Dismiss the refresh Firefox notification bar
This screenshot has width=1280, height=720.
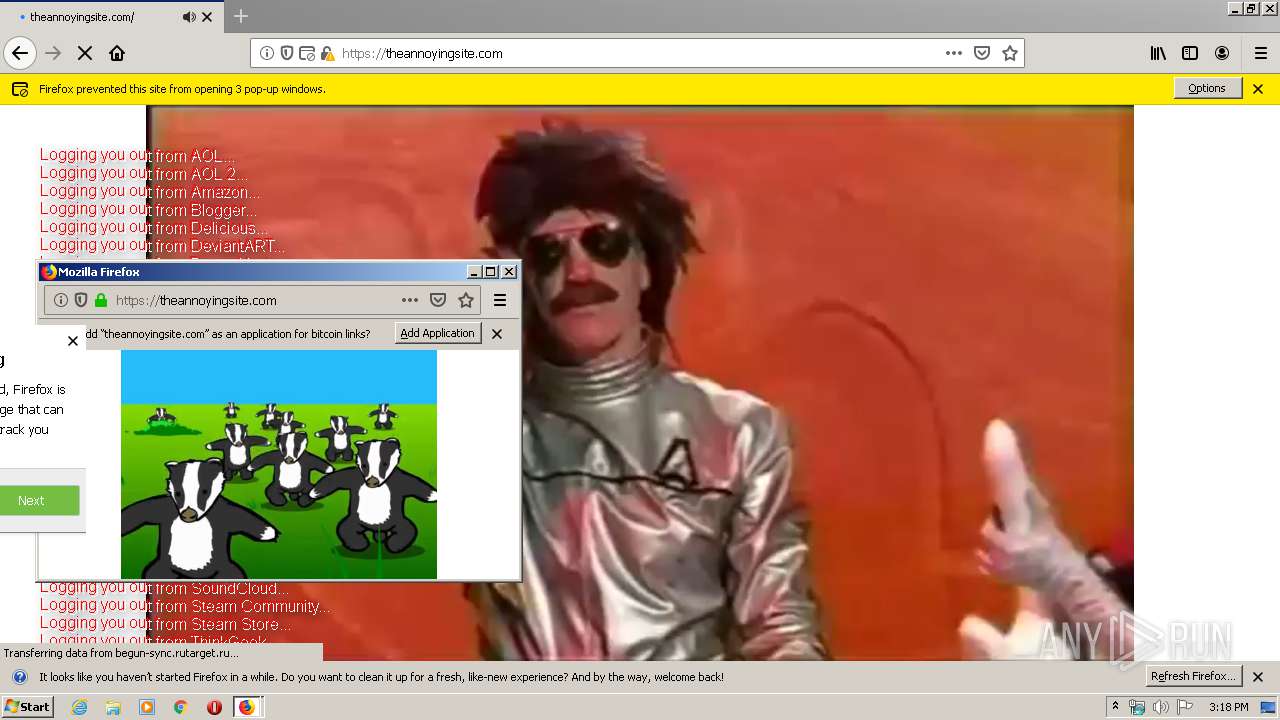pos(1258,677)
